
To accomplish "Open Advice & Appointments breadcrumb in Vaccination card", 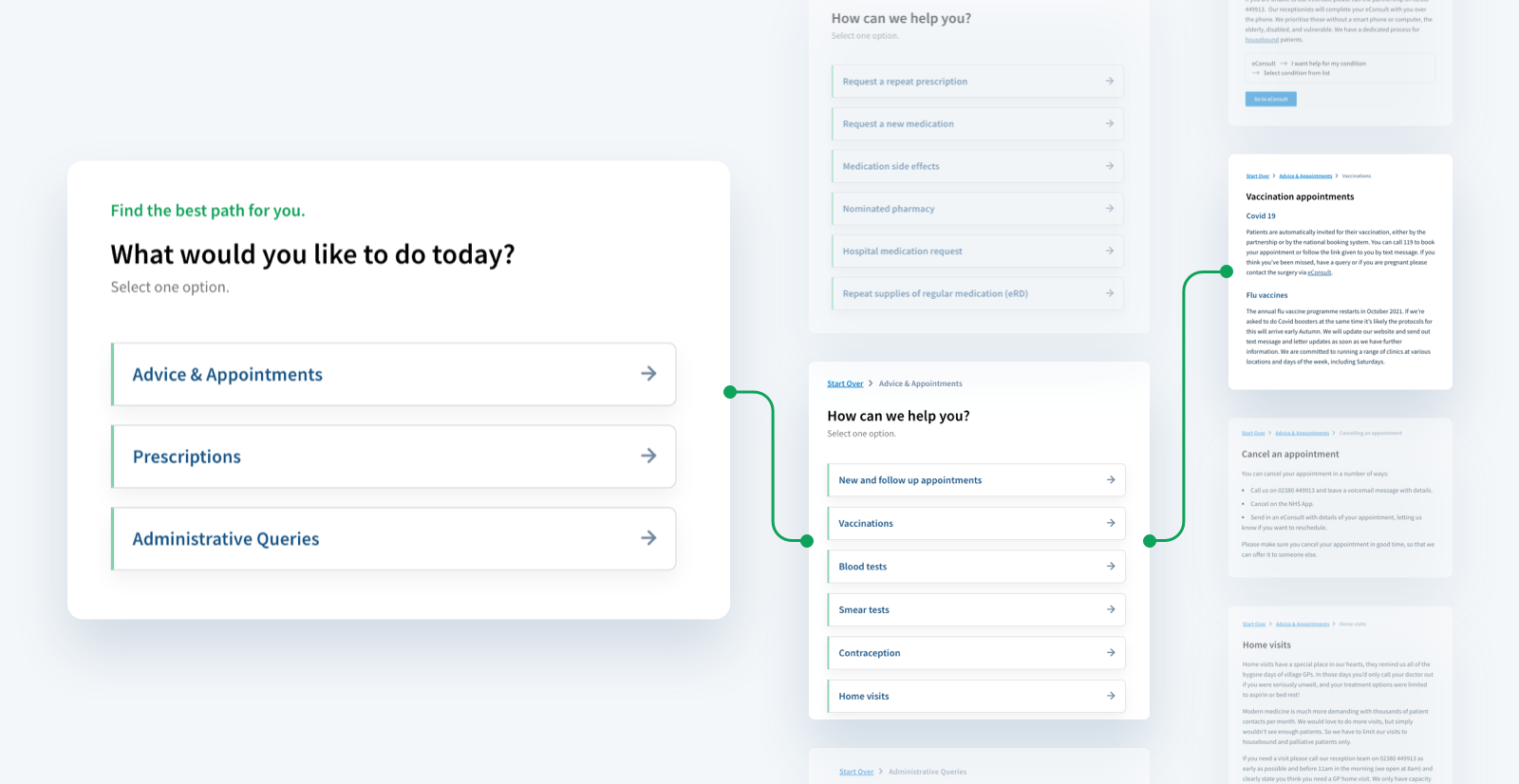I will pos(1305,176).
